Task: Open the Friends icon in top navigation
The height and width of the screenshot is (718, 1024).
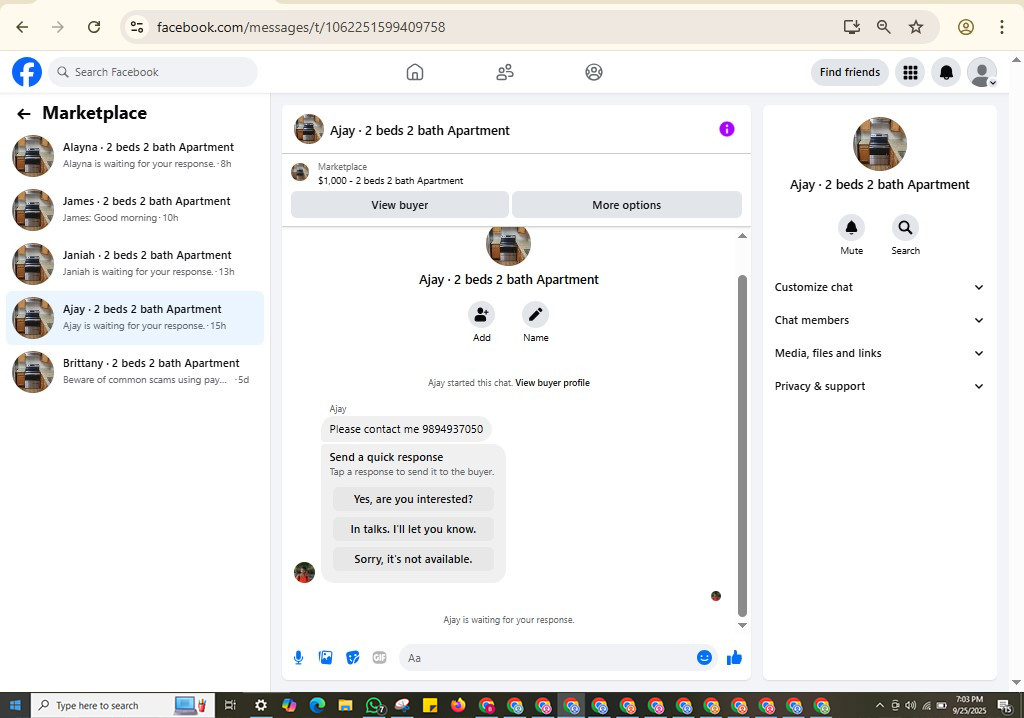Action: 505,72
